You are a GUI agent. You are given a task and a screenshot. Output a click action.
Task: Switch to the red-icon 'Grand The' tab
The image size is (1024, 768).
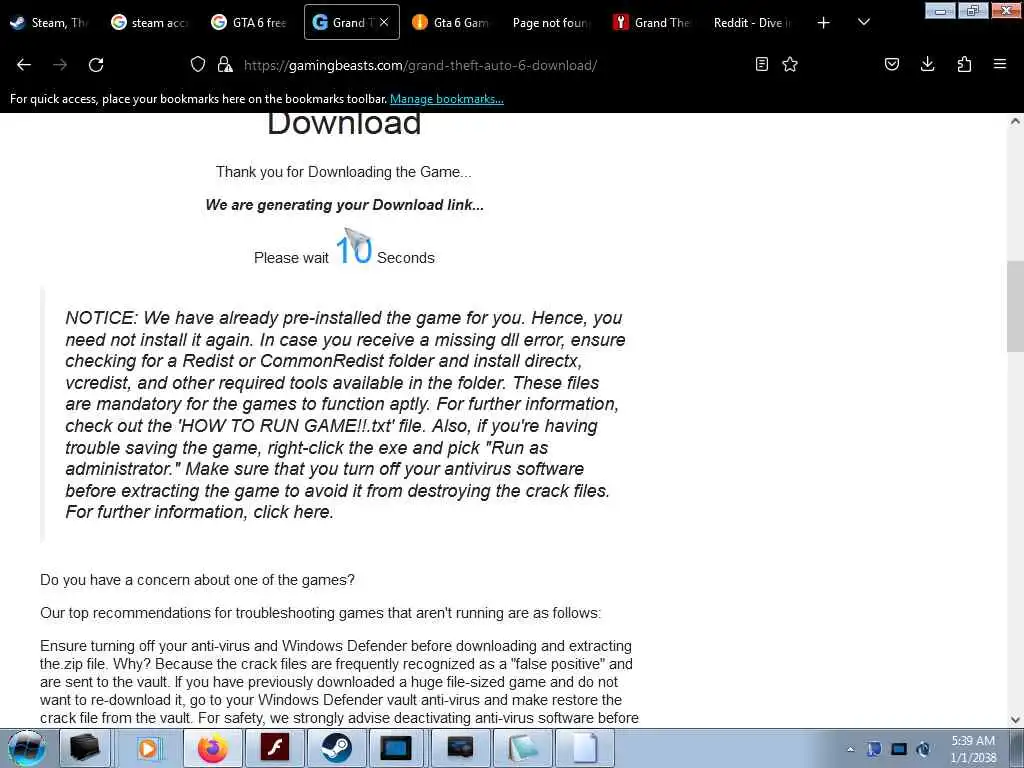(651, 22)
